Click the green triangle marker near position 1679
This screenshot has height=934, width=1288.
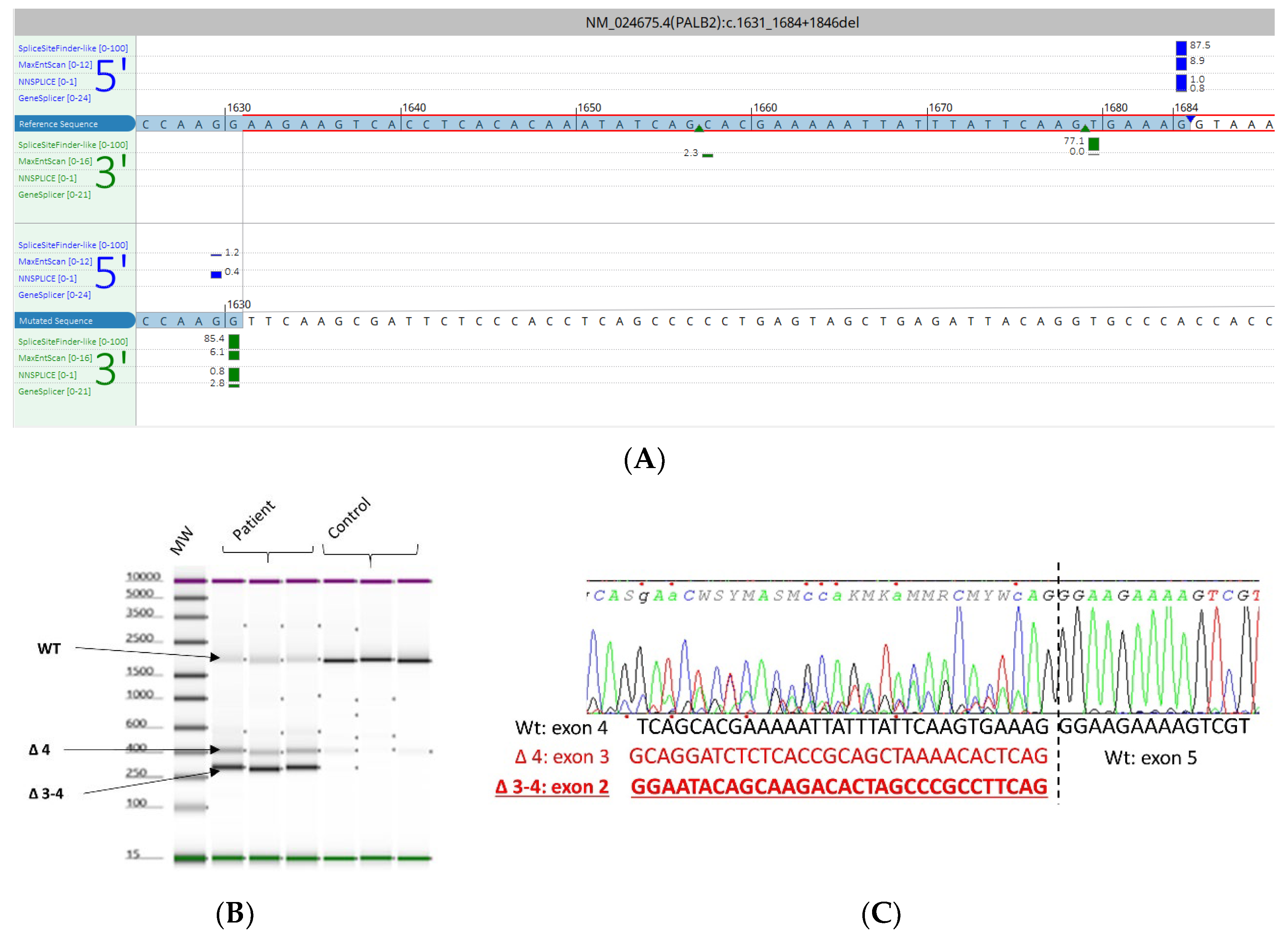coord(1085,128)
